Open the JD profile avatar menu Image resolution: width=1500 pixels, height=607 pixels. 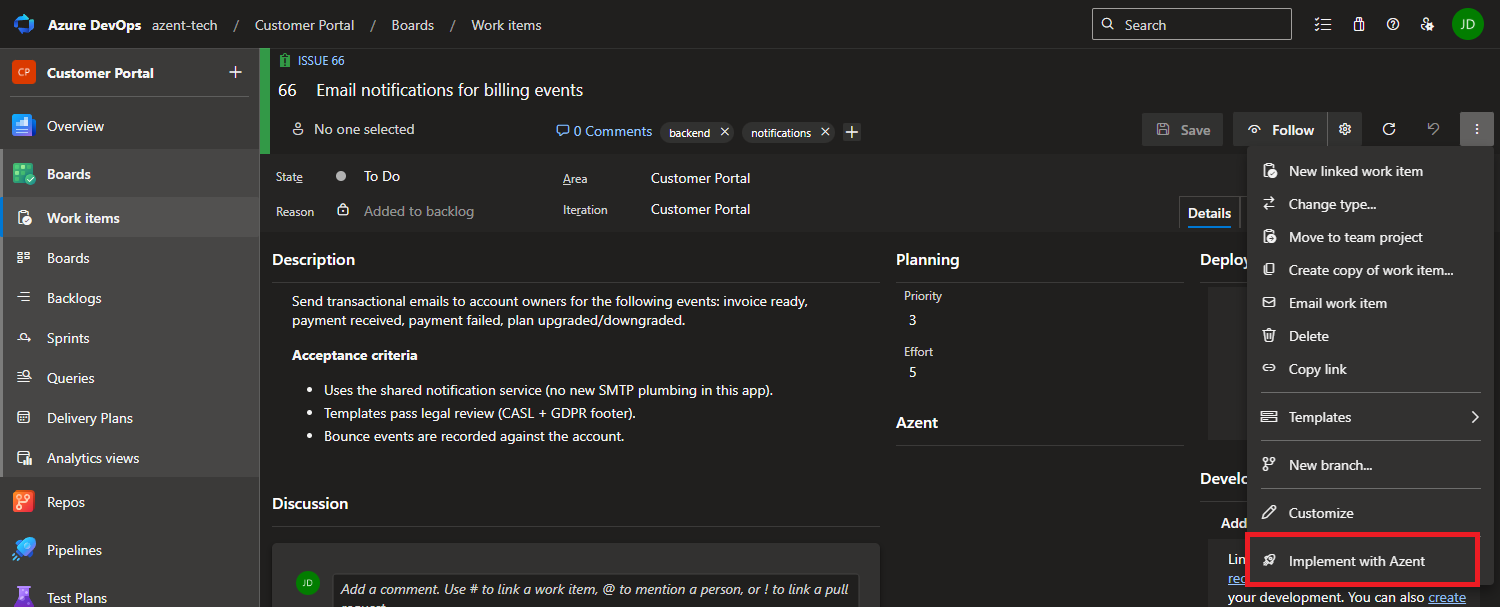click(x=1467, y=24)
